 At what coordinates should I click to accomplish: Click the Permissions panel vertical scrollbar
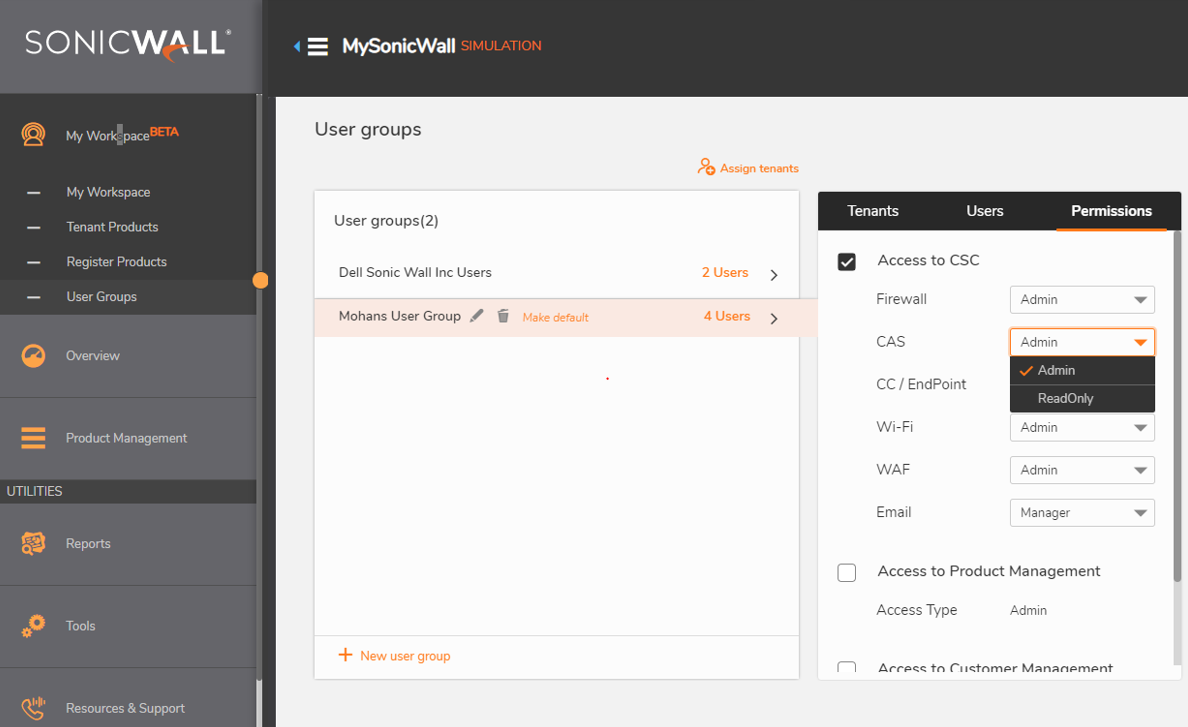coord(1176,400)
